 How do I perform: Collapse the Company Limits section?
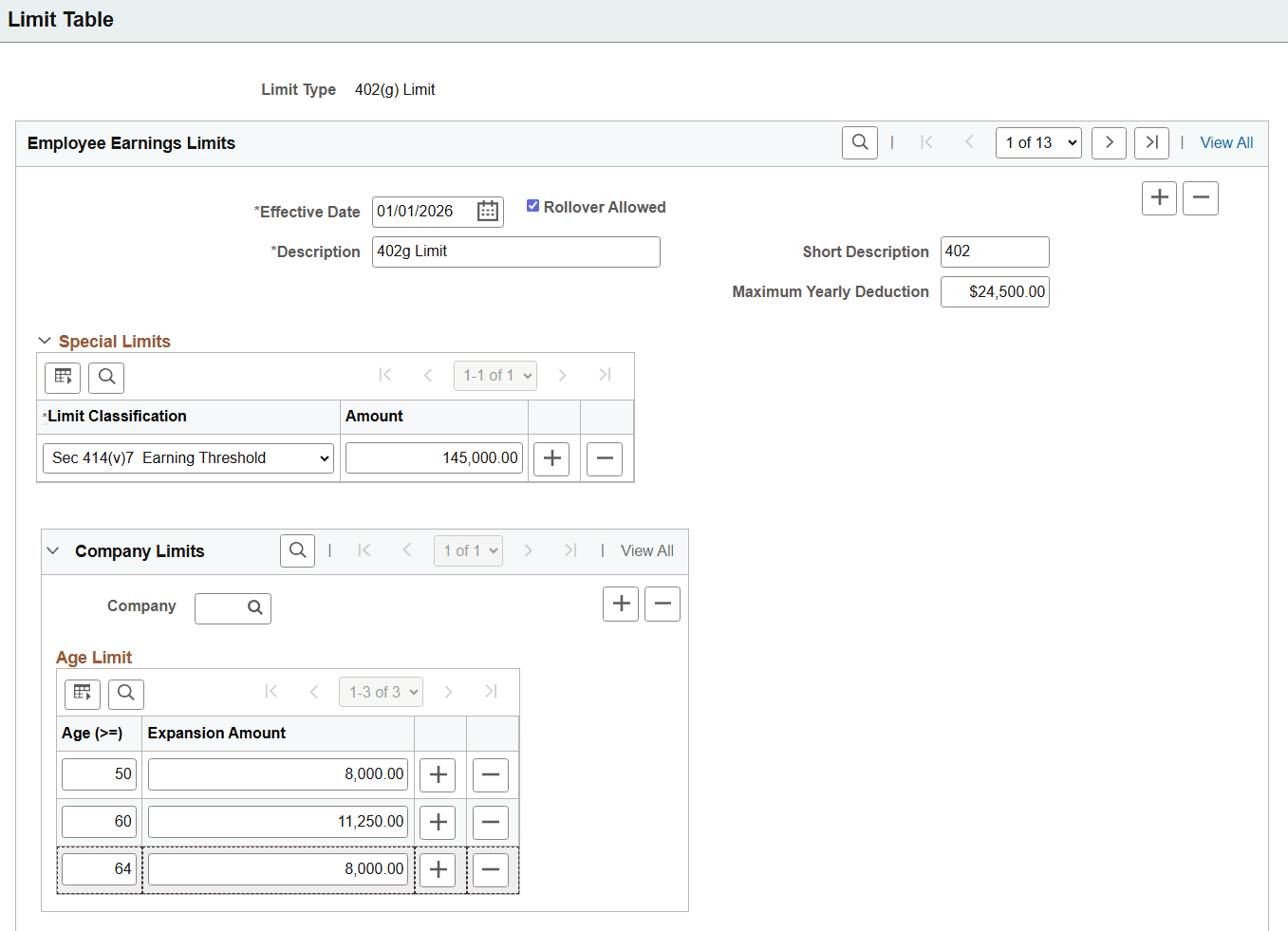coord(53,551)
